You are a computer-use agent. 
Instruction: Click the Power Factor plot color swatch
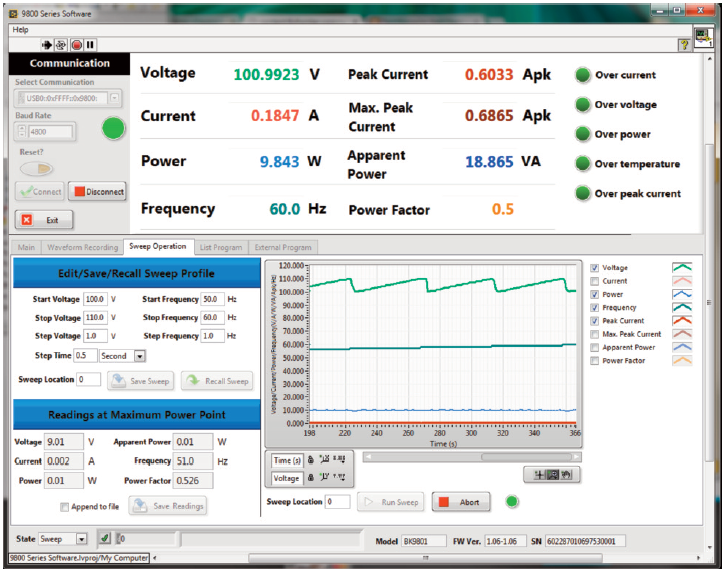click(x=683, y=361)
